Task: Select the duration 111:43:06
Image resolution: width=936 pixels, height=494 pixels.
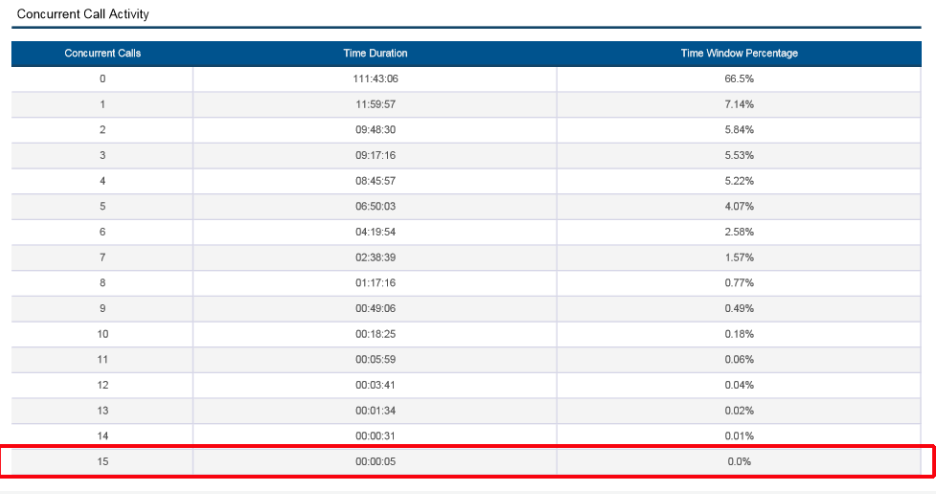Action: point(375,79)
